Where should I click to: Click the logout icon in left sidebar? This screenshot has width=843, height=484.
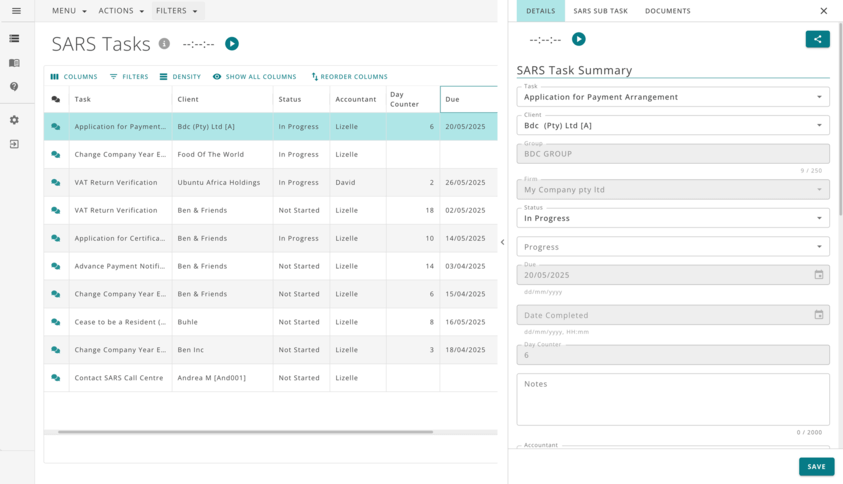(x=14, y=144)
